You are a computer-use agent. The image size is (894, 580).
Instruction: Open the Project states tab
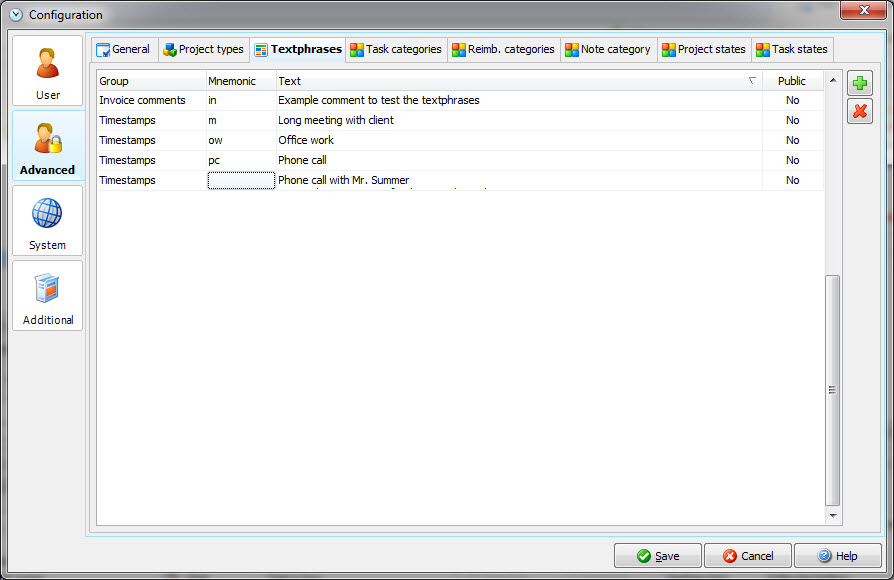[x=703, y=49]
